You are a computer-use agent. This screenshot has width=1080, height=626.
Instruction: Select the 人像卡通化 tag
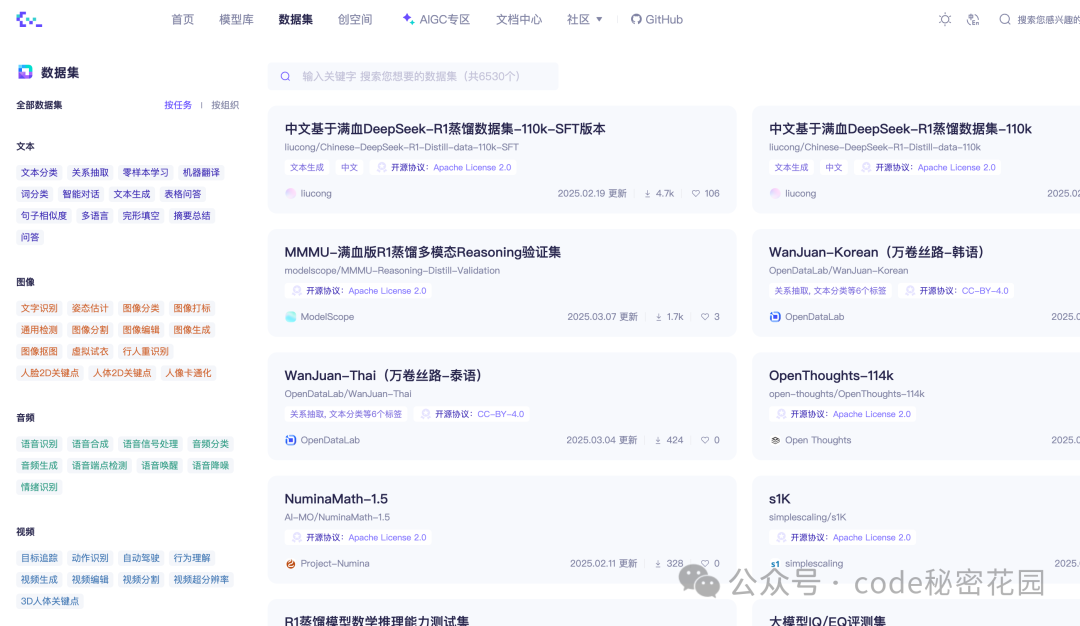point(188,373)
